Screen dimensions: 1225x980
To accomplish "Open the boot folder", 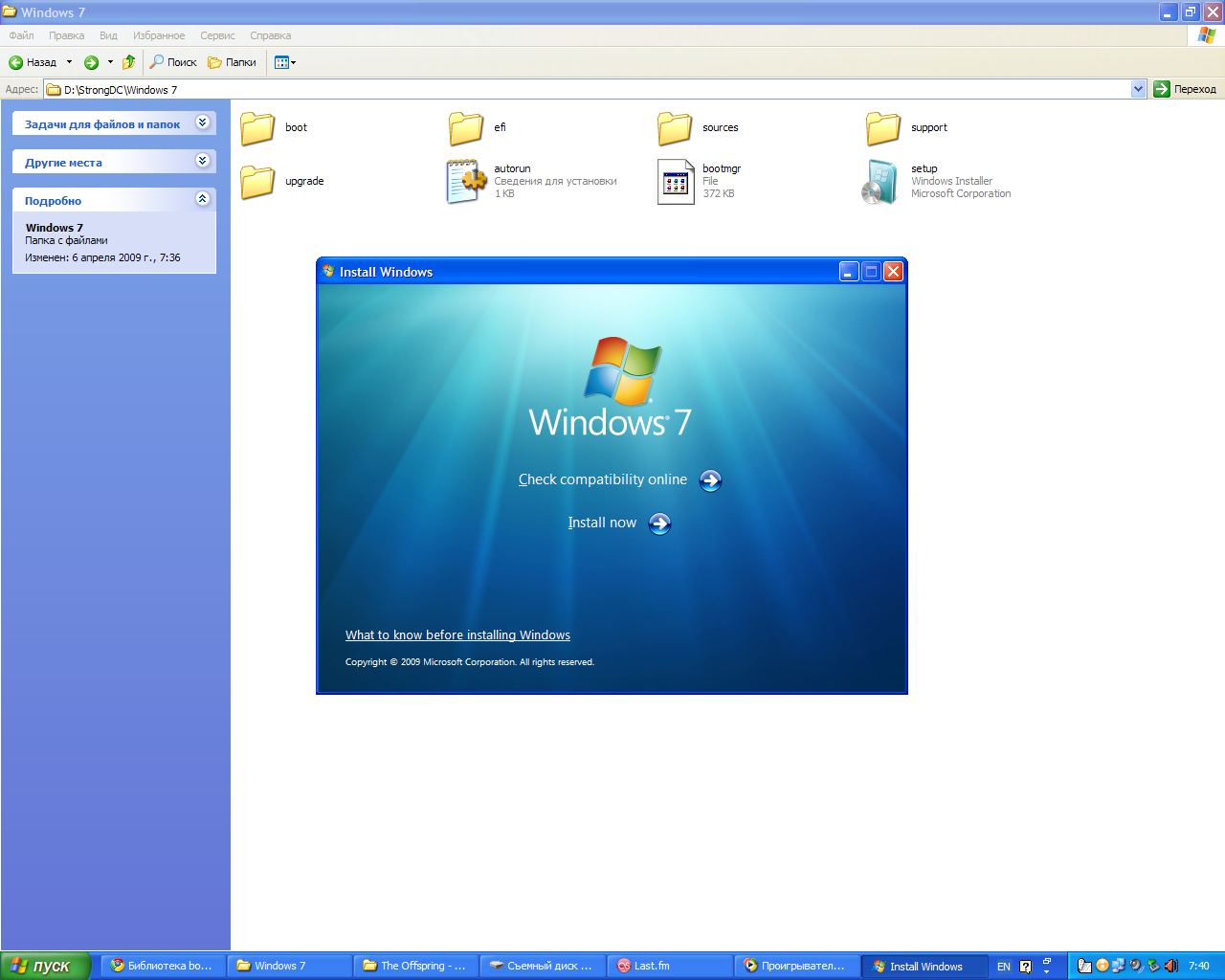I will tap(257, 128).
